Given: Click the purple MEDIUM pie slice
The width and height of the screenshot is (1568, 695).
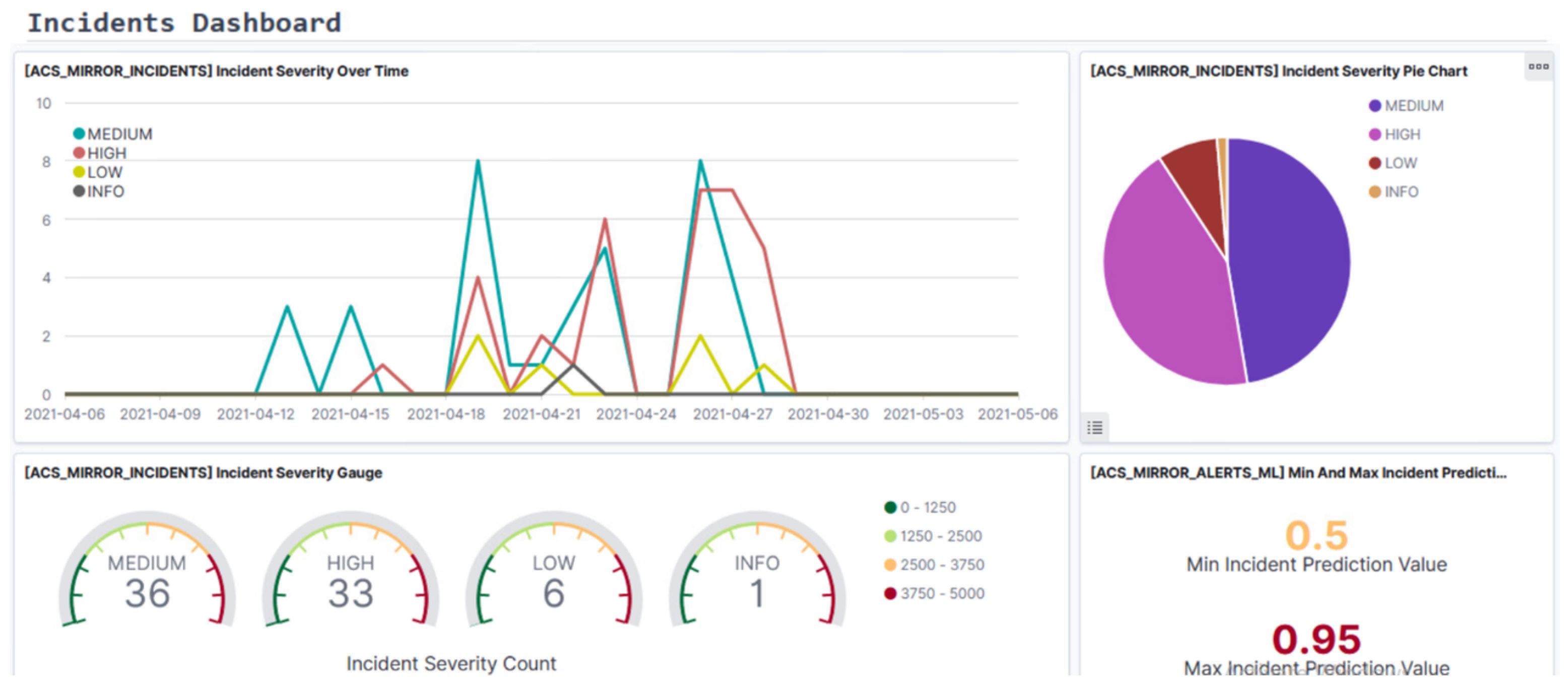Looking at the screenshot, I should tap(1290, 256).
